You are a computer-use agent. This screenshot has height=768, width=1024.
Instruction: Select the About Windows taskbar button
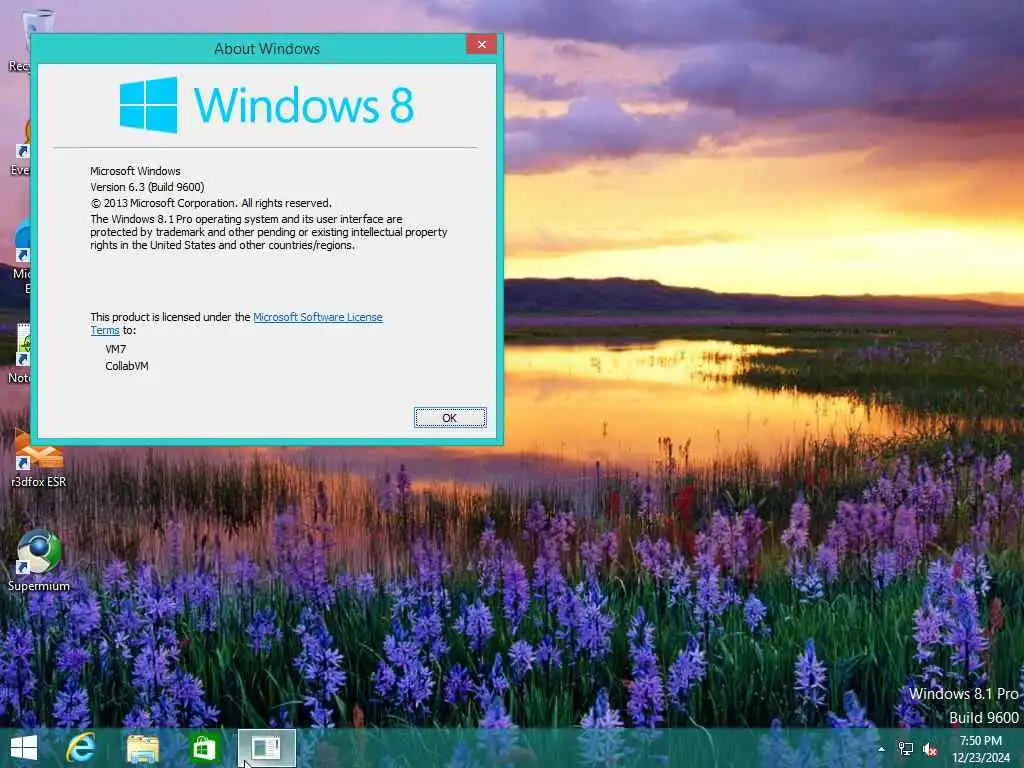(x=266, y=748)
